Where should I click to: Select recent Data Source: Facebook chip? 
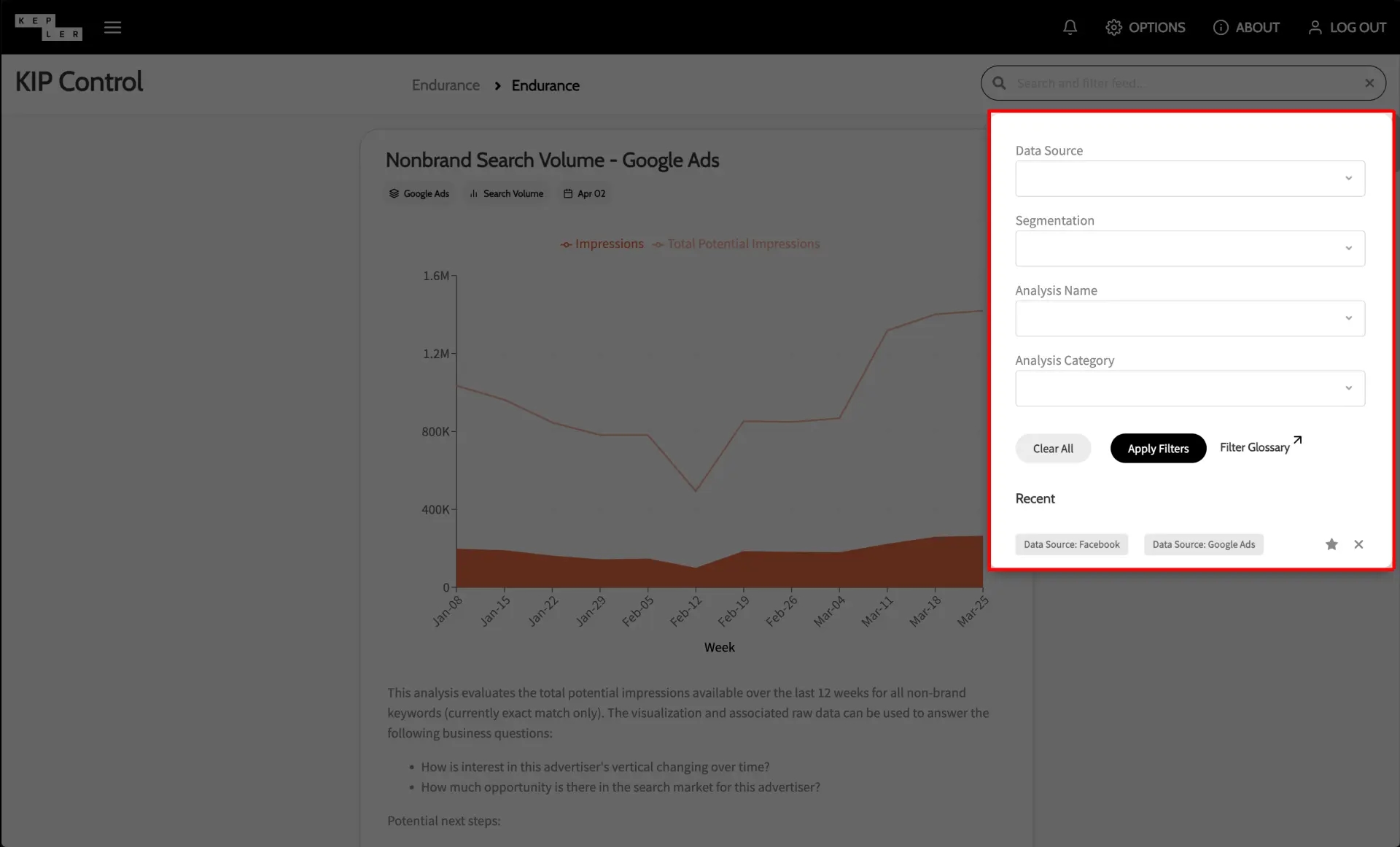point(1071,544)
